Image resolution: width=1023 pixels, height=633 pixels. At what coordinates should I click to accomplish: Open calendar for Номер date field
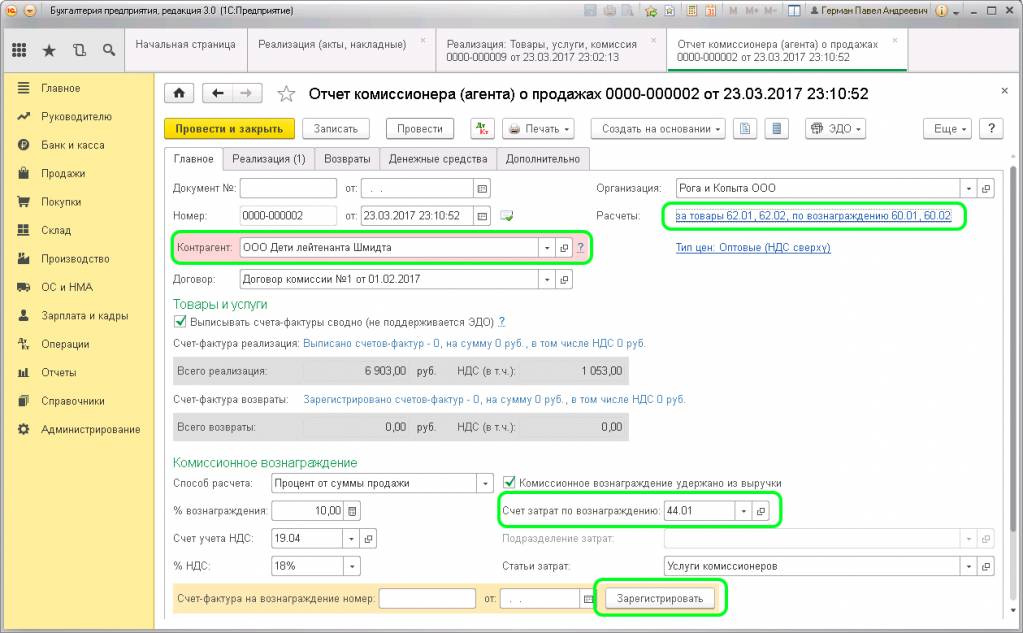tap(482, 216)
